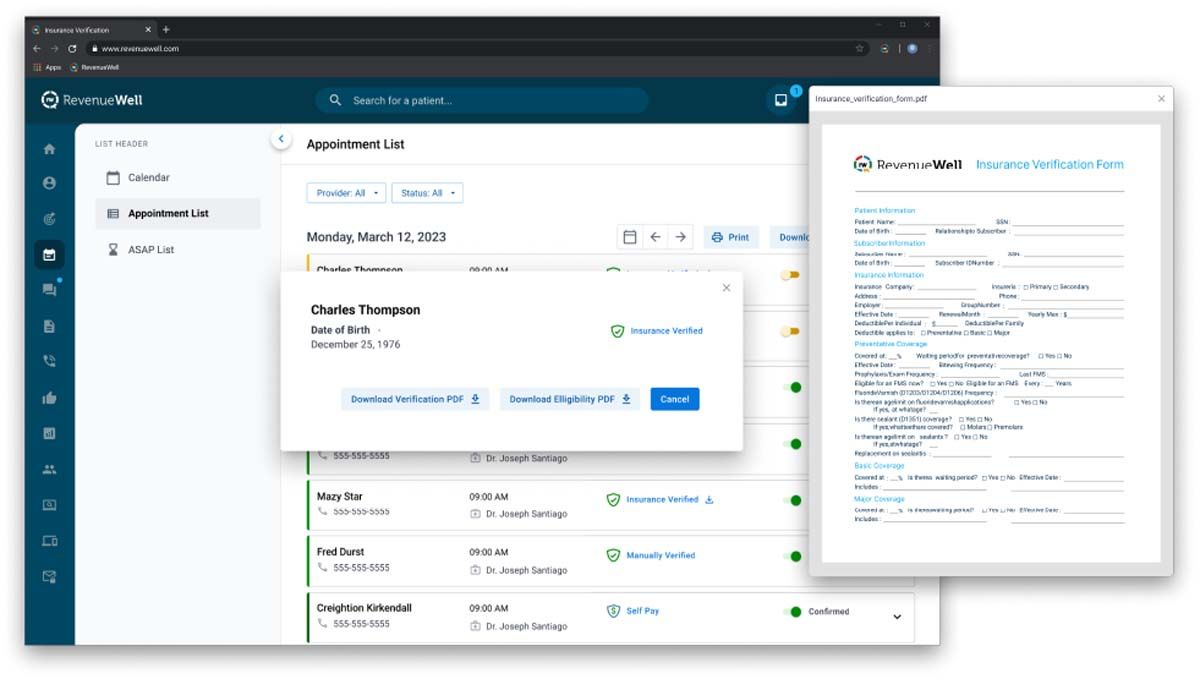The image size is (1200, 679).
Task: Toggle Charles Thompson's yellow confirmation switch
Action: [x=790, y=275]
